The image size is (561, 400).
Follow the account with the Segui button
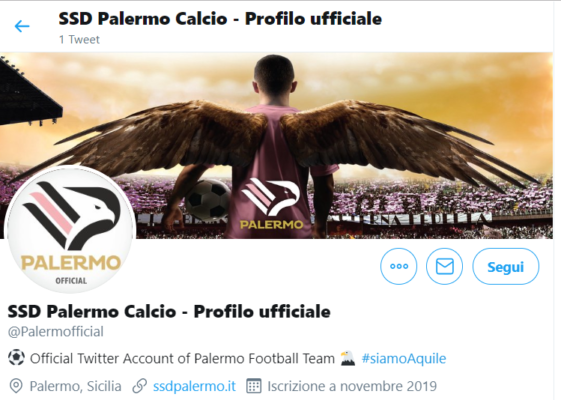(x=506, y=267)
